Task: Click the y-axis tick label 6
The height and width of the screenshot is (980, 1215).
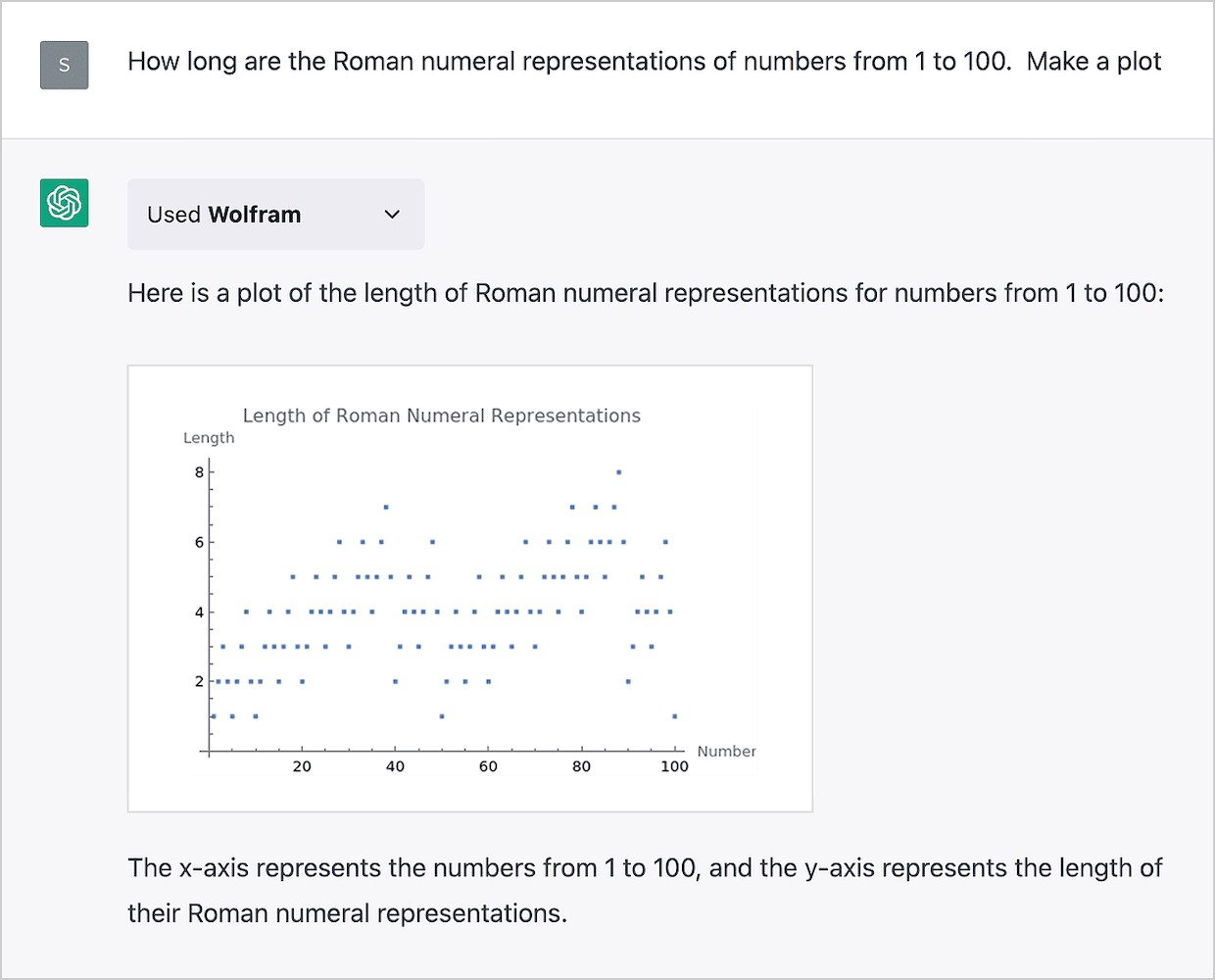Action: 200,542
